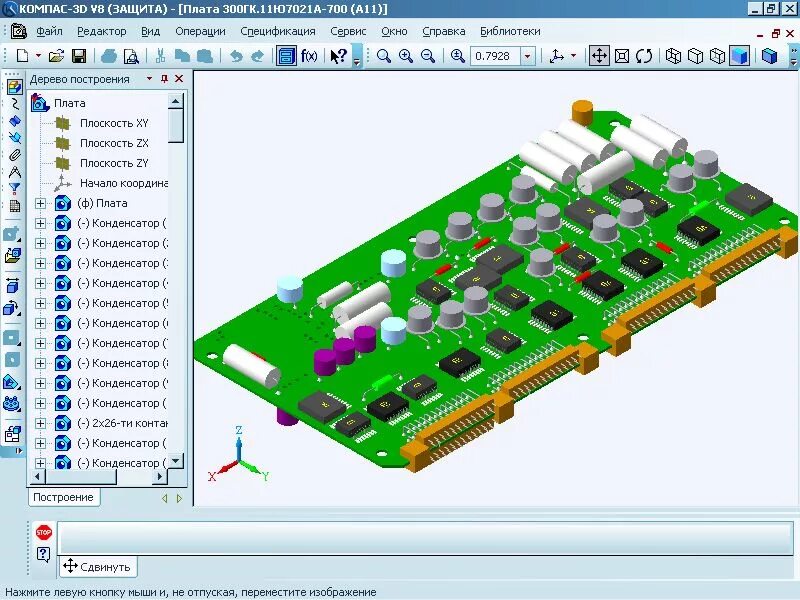800x600 pixels.
Task: Open the Редактор menu
Action: coord(102,31)
